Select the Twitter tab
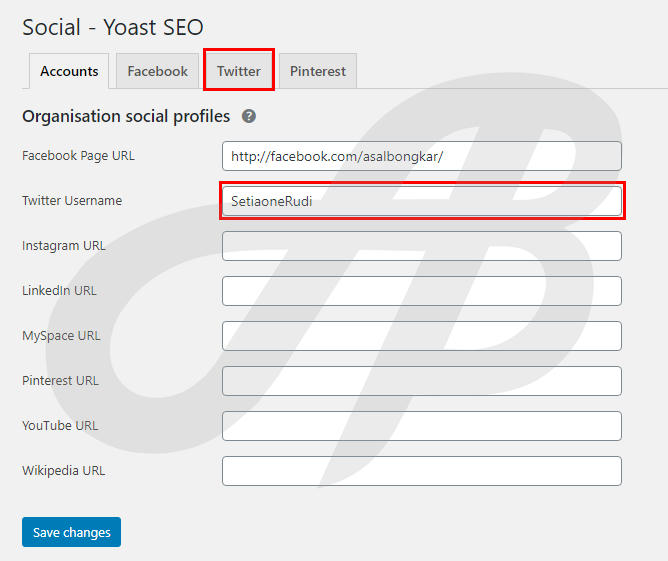Screen dimensions: 668x561 pyautogui.click(x=239, y=71)
